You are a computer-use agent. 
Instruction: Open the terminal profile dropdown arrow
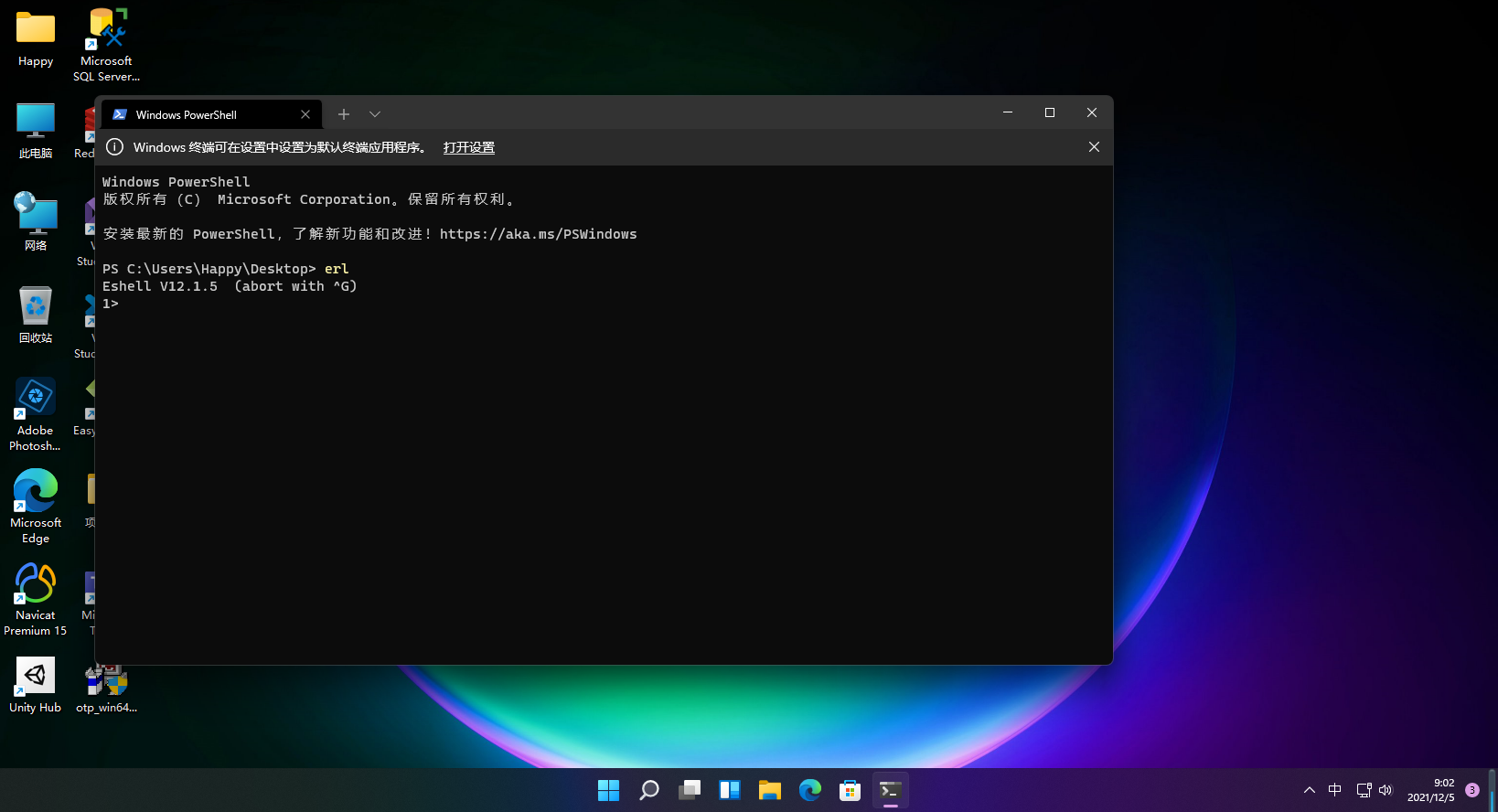pos(375,114)
